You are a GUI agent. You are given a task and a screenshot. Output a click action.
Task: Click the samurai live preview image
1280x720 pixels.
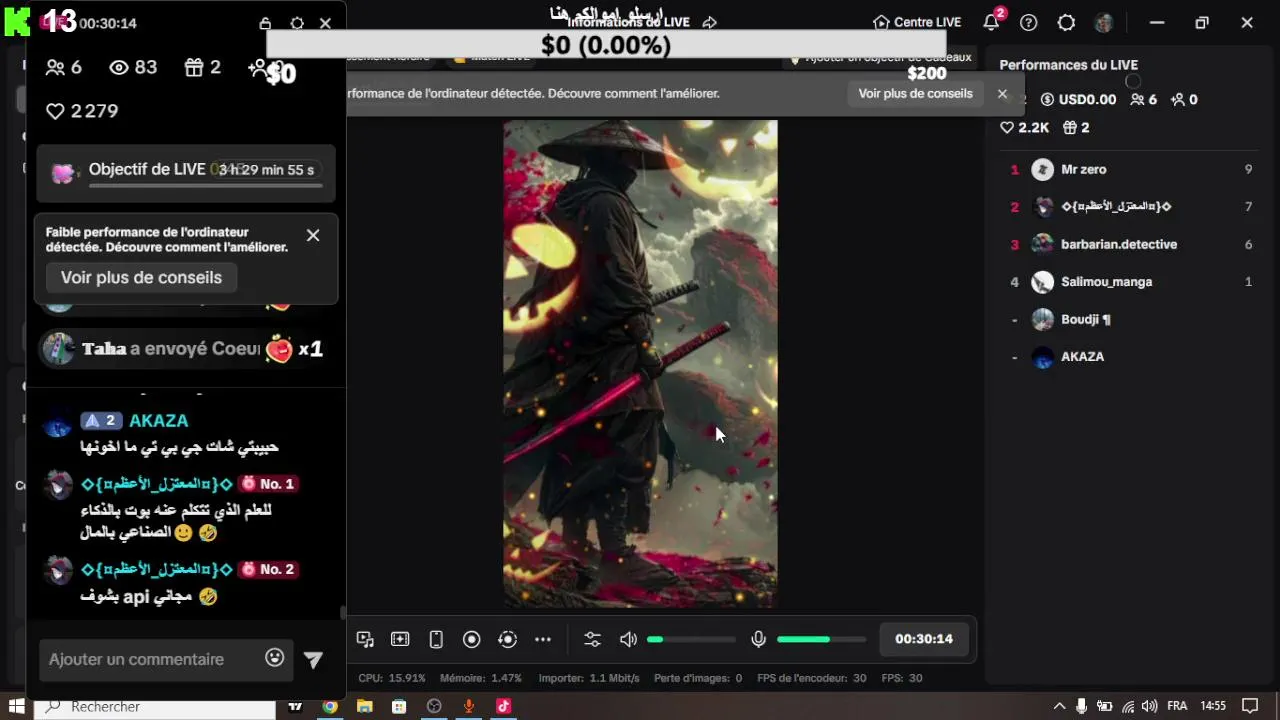(640, 363)
